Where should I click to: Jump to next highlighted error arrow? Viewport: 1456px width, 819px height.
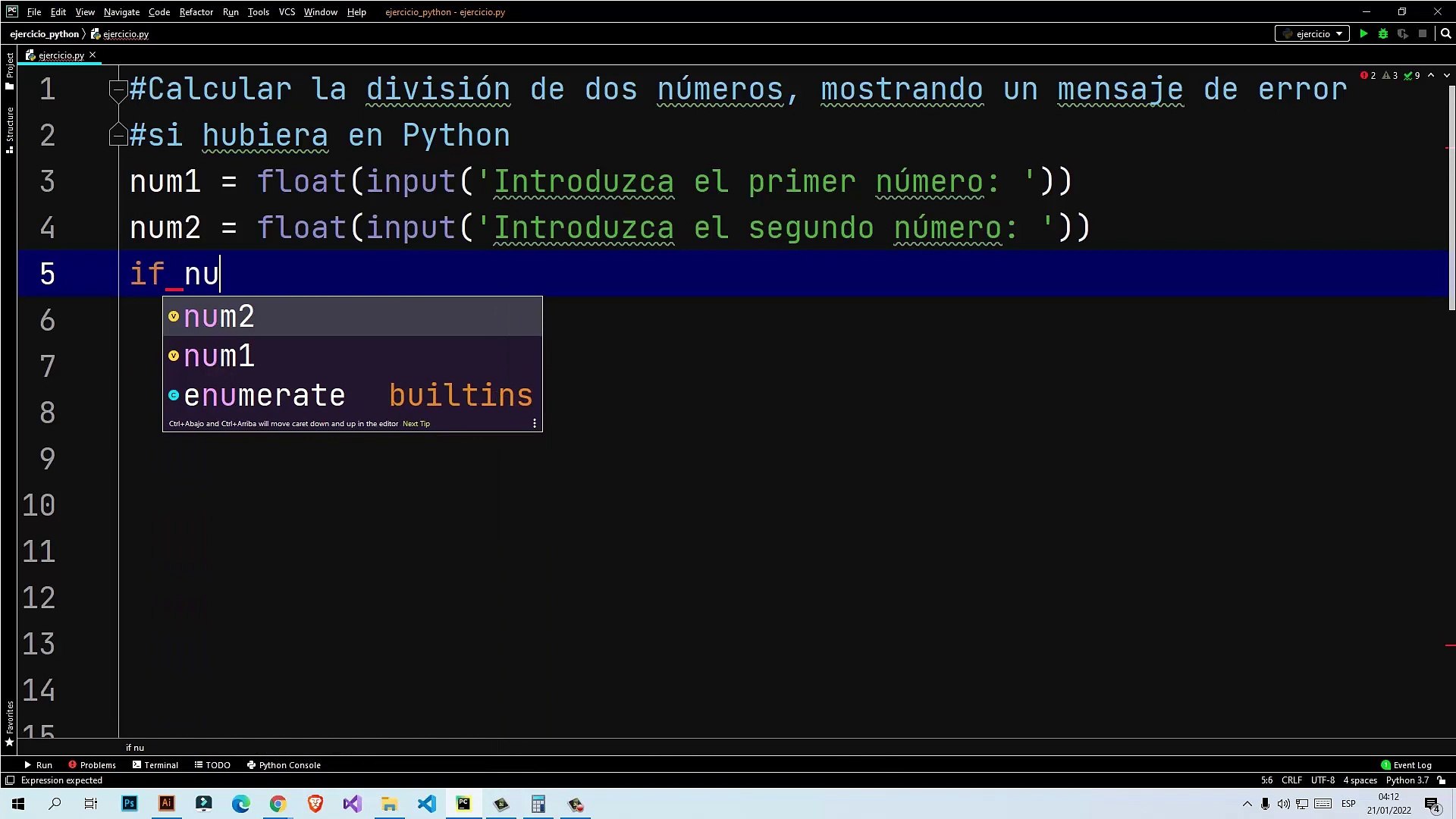pyautogui.click(x=1447, y=75)
